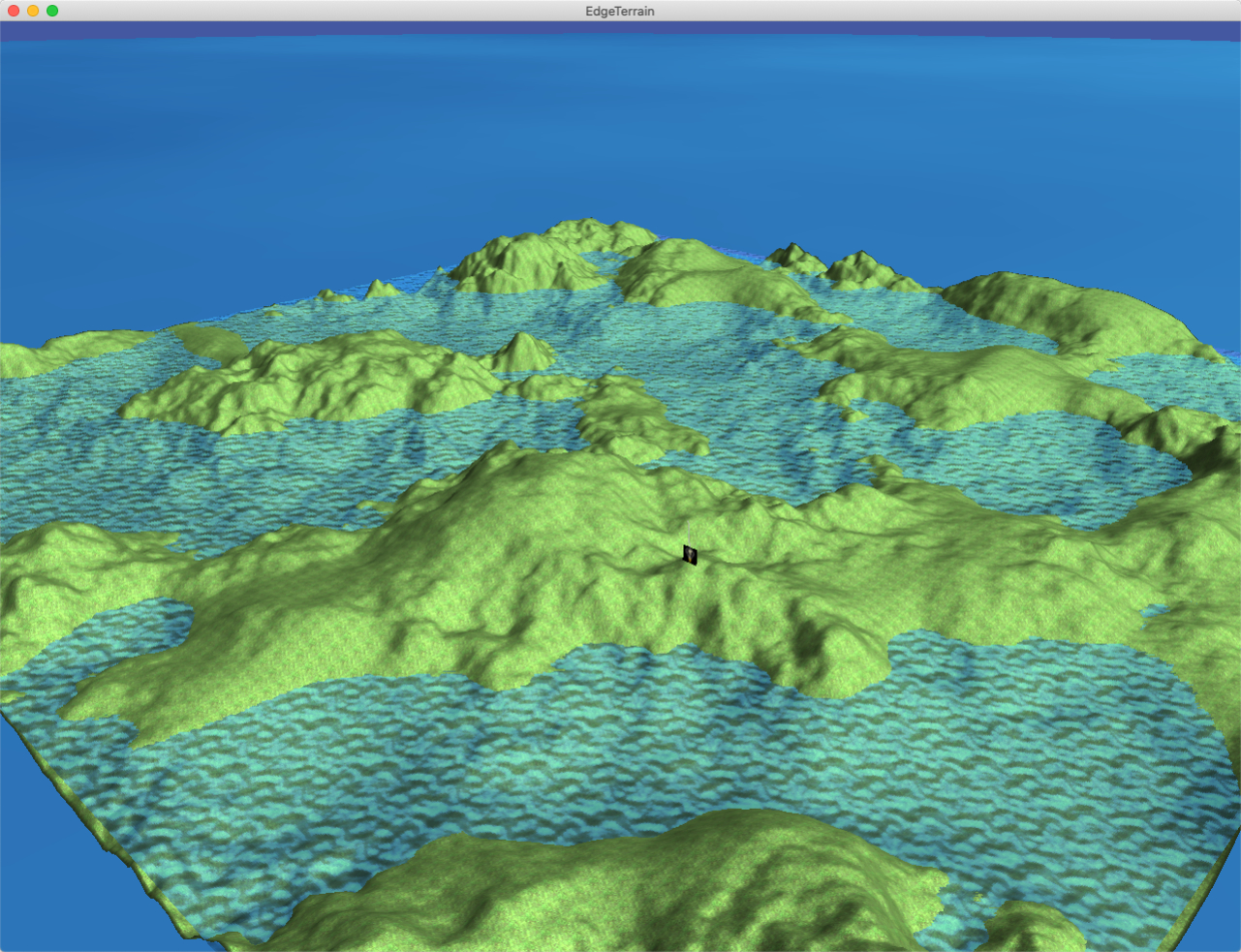Click the flagpole above the flag
This screenshot has width=1241, height=952.
689,533
